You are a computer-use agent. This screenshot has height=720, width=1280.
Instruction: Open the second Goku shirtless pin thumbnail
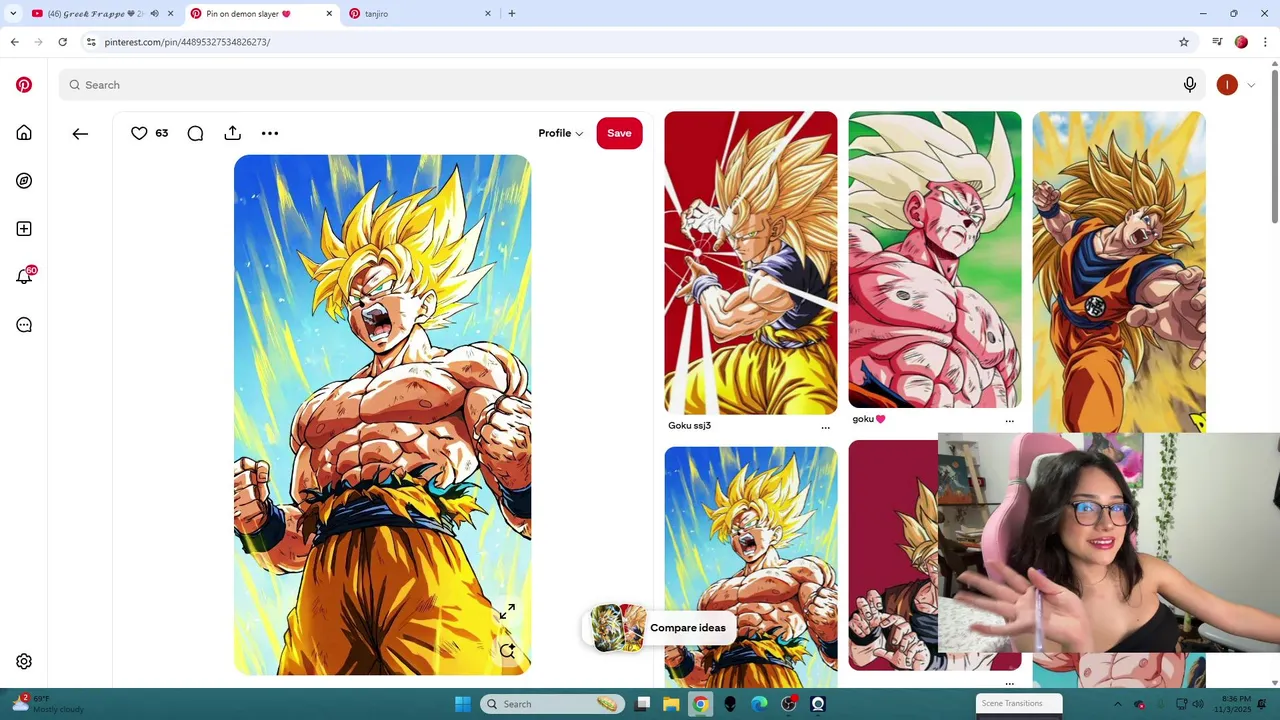(x=751, y=566)
